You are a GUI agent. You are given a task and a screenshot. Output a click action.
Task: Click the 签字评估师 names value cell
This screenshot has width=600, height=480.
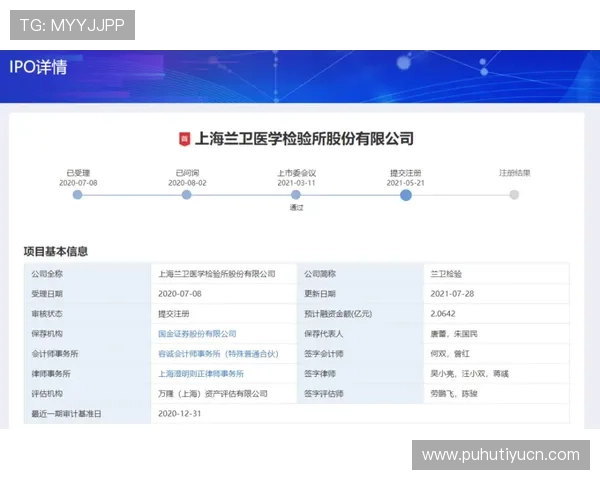tap(496, 393)
